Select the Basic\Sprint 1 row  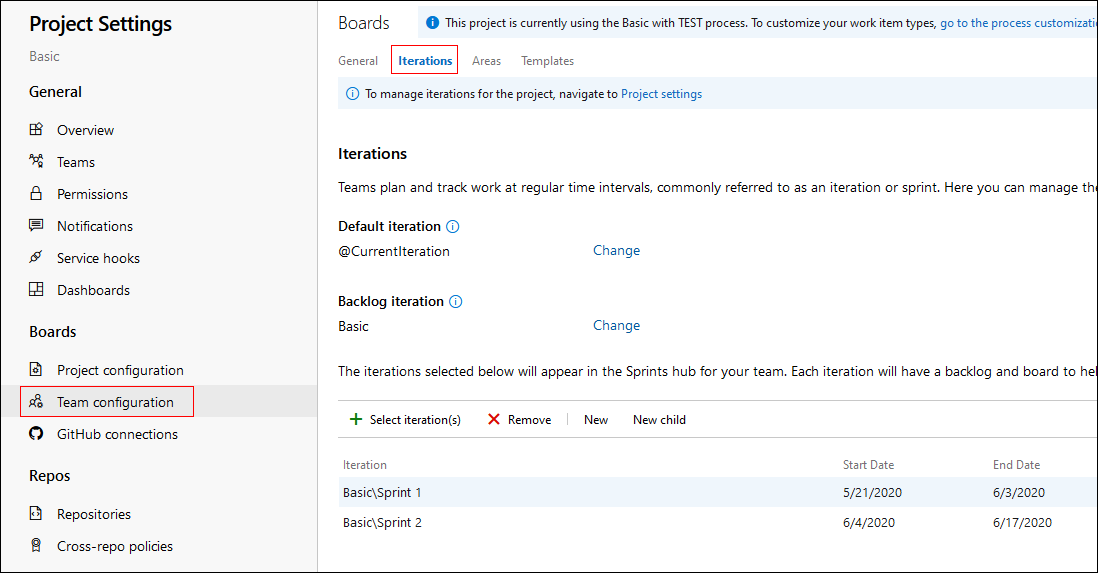click(x=718, y=492)
